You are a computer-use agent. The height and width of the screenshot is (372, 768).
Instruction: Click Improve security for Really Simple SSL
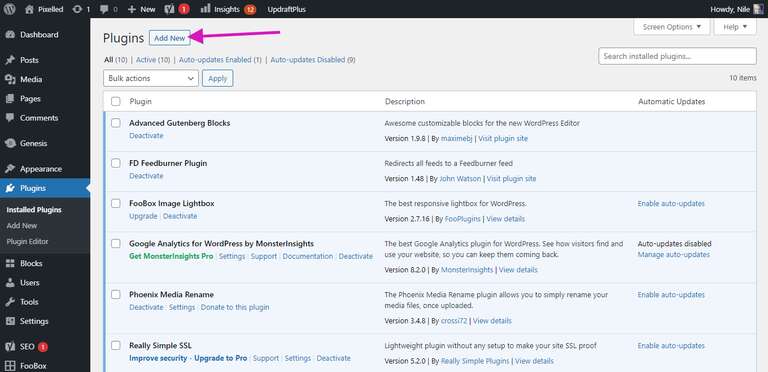(x=158, y=358)
